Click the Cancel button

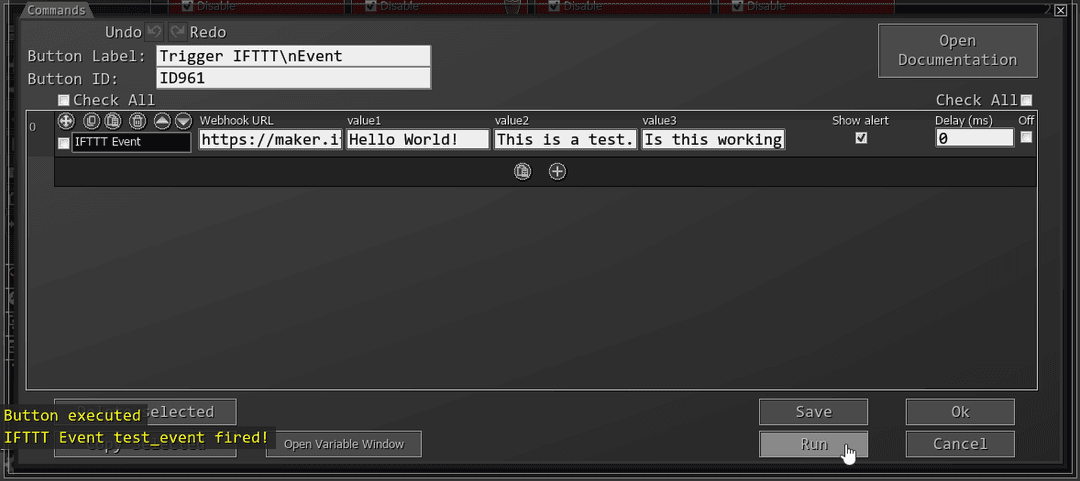click(960, 444)
